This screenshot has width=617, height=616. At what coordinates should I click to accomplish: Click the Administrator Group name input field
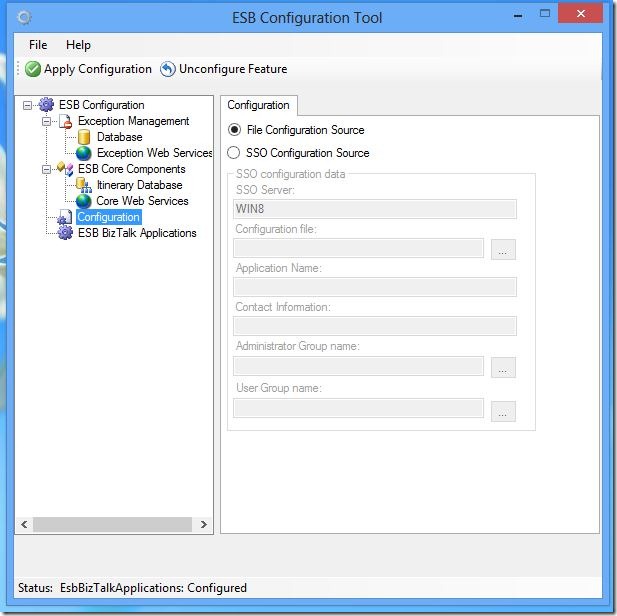click(358, 366)
